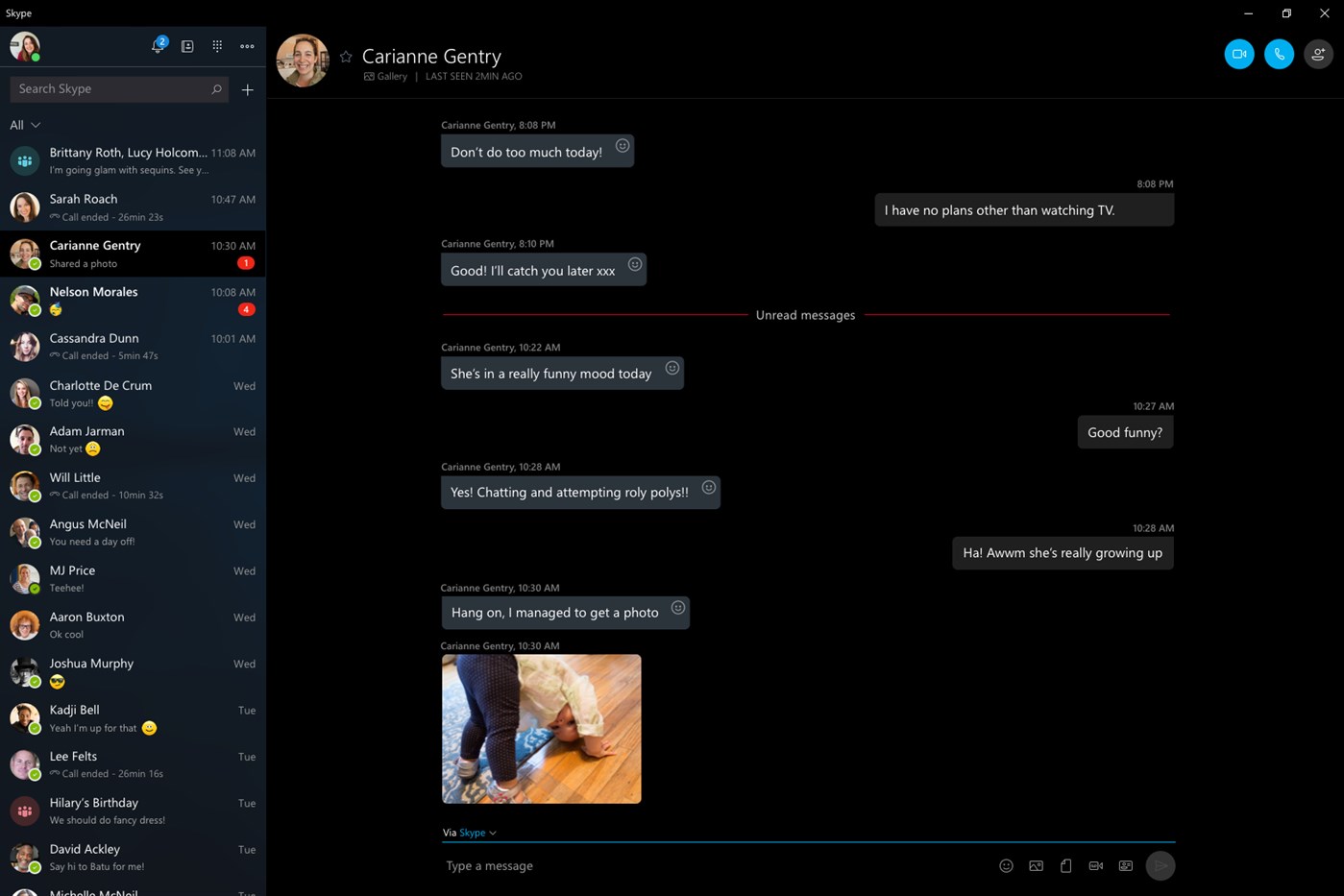Screen dimensions: 1344x896
Task: Expand the All conversations filter
Action: coord(25,125)
